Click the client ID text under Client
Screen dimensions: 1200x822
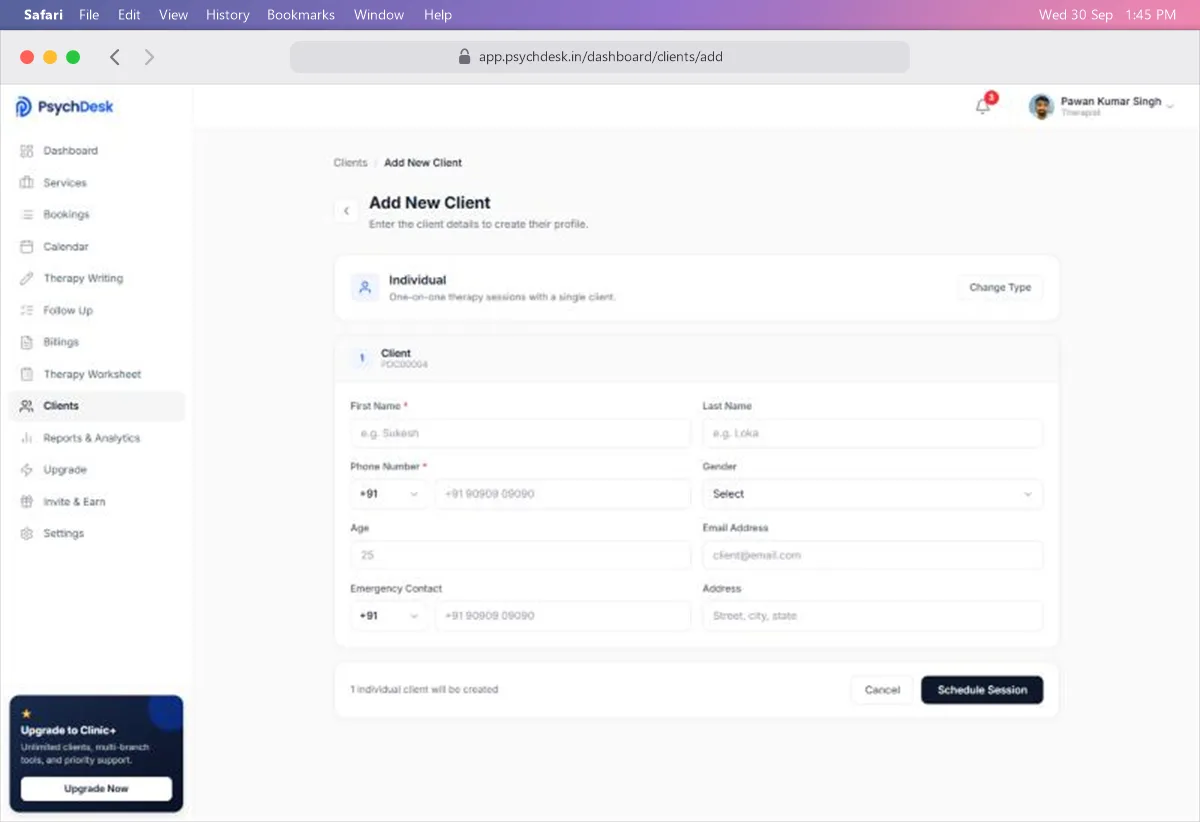pos(404,365)
